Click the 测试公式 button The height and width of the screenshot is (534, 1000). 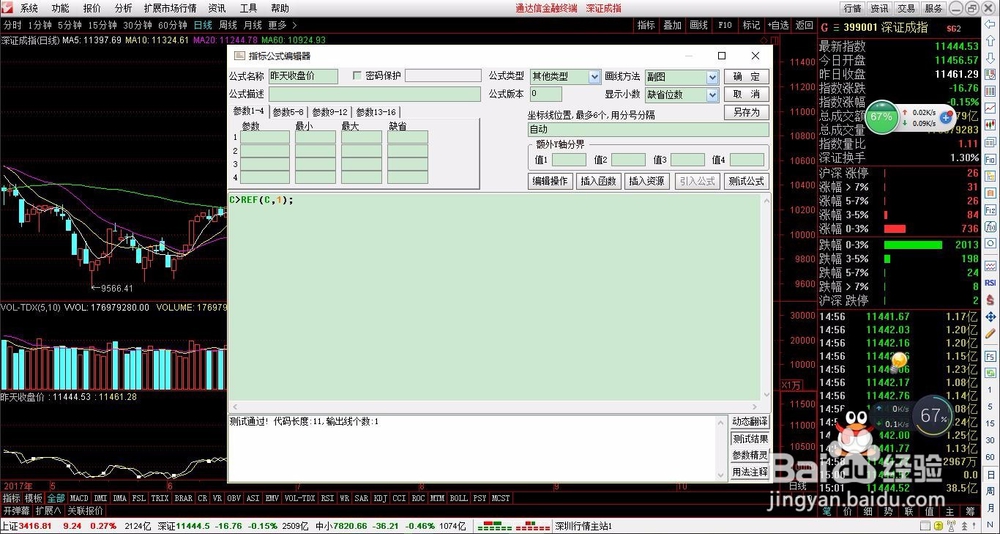pos(746,181)
